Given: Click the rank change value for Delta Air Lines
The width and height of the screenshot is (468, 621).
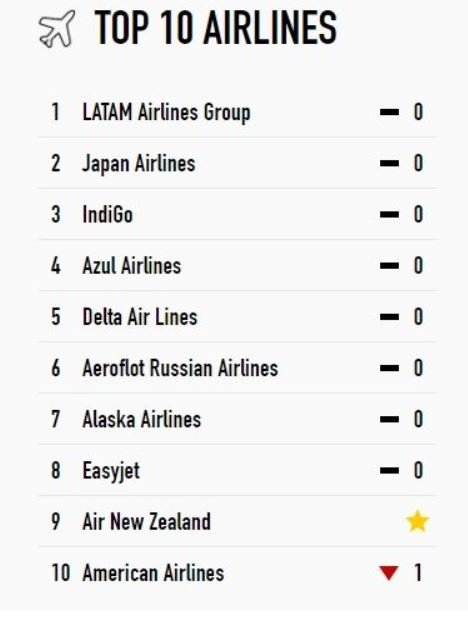Looking at the screenshot, I should [x=418, y=317].
